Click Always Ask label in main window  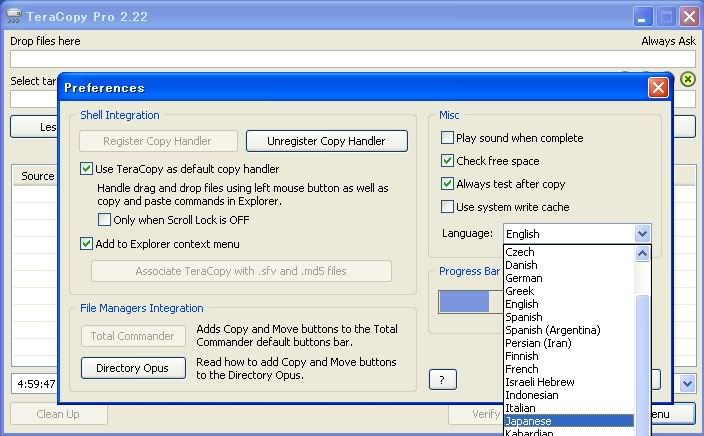[x=668, y=41]
